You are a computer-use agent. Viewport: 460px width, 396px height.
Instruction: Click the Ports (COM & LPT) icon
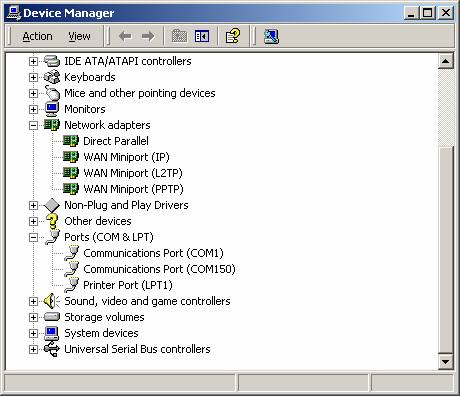pyautogui.click(x=52, y=237)
